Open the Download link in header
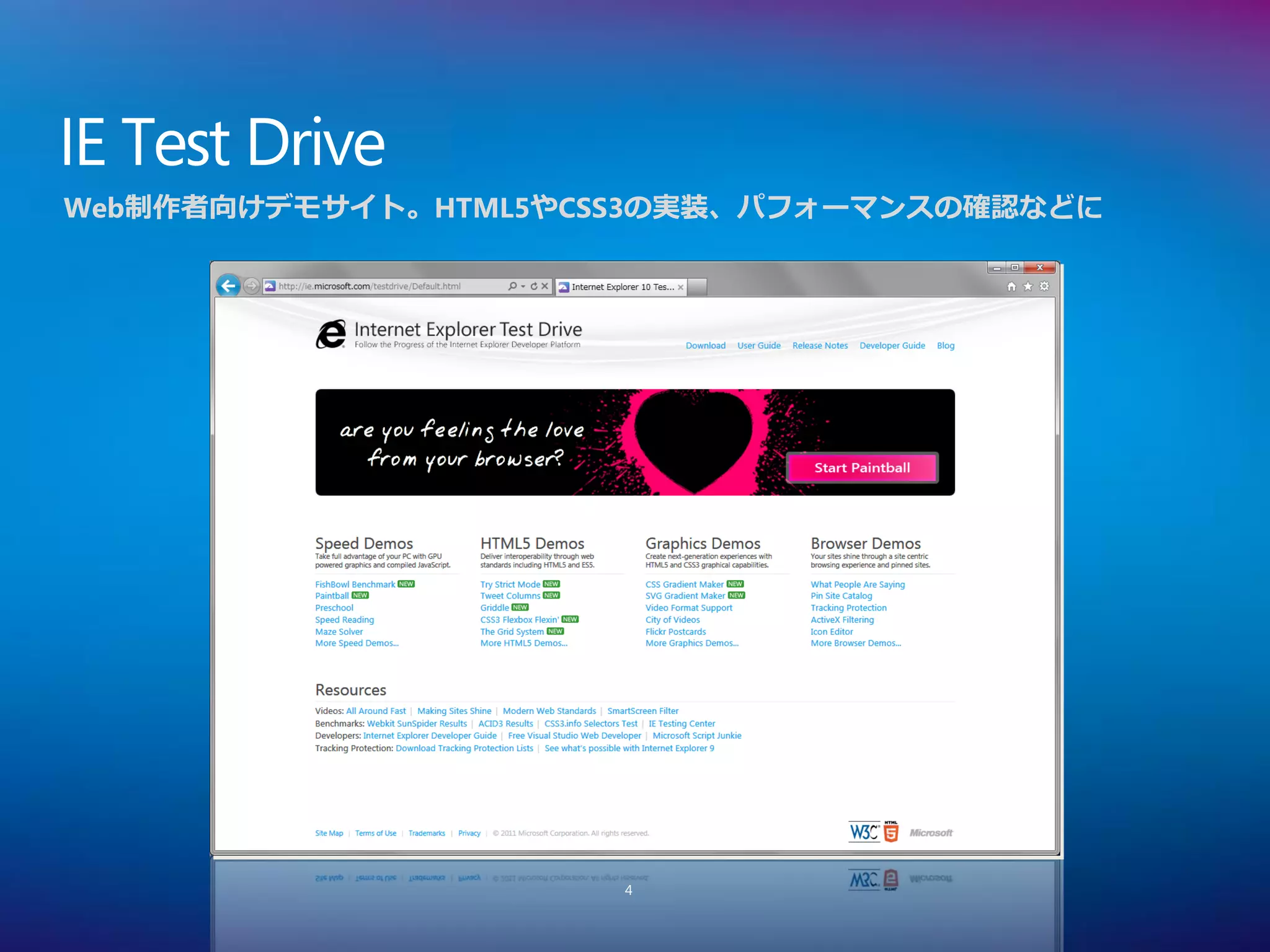Viewport: 1270px width, 952px height. (705, 346)
